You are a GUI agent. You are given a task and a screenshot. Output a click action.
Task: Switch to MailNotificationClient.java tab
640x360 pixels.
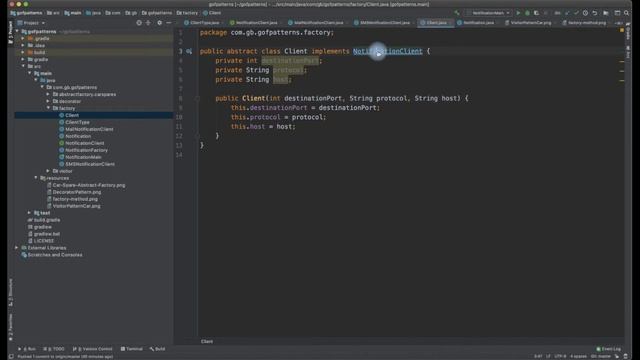[316, 23]
